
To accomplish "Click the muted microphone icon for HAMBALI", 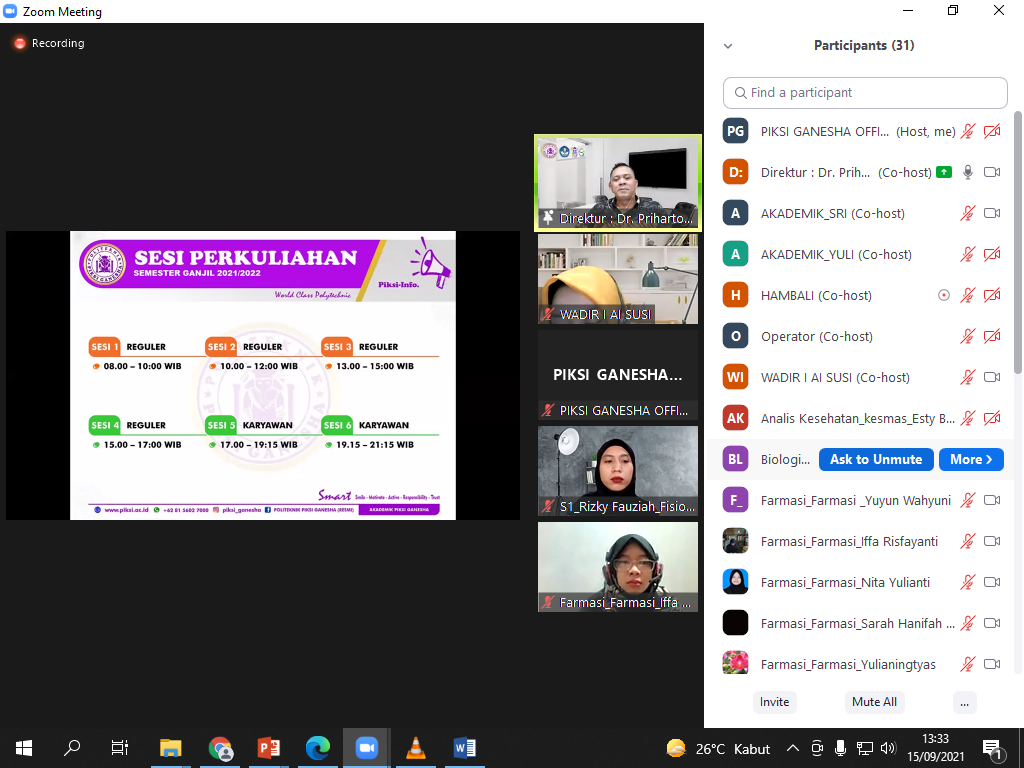I will pos(968,295).
